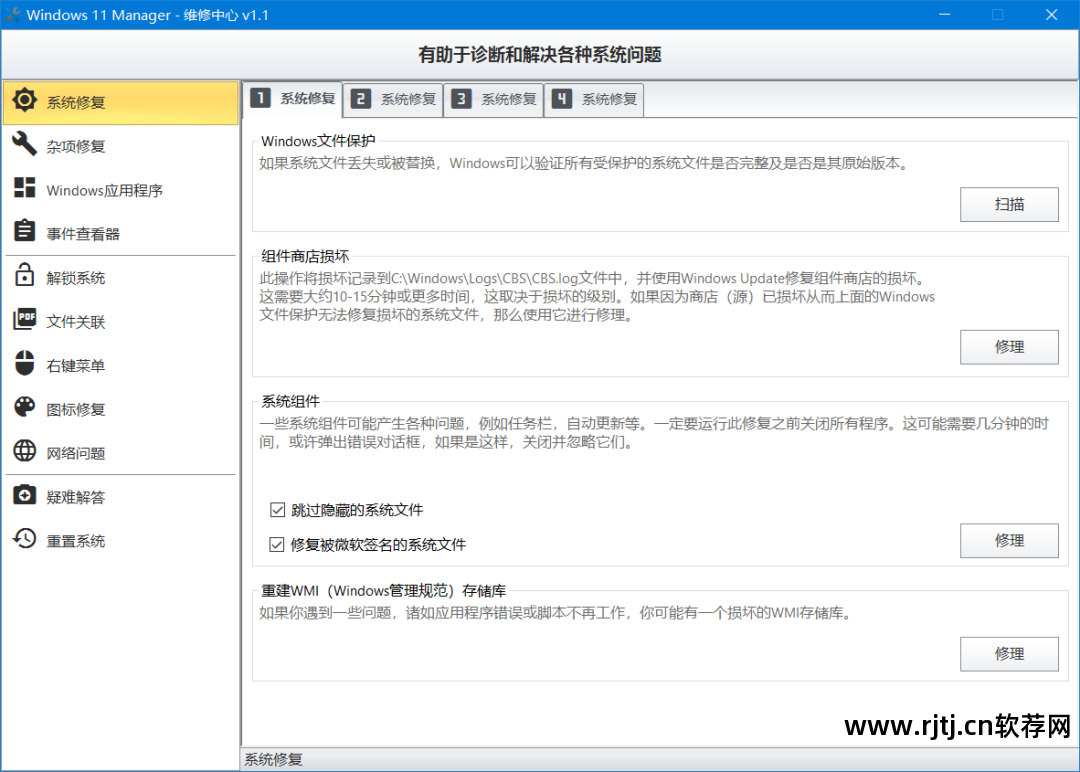Viewport: 1080px width, 772px height.
Task: Go to 右键菜单 section
Action: click(x=121, y=366)
